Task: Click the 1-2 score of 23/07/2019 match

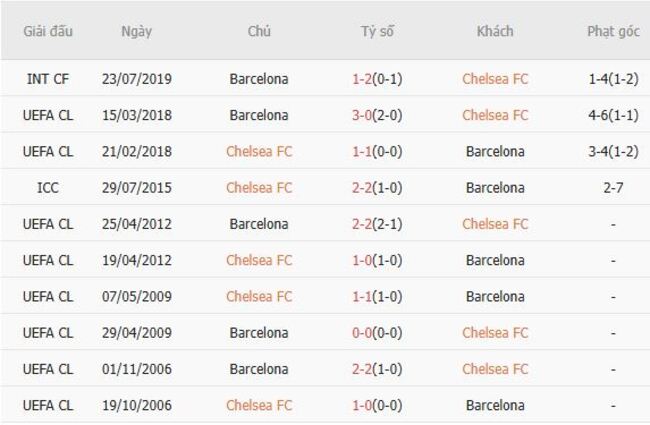Action: click(364, 79)
